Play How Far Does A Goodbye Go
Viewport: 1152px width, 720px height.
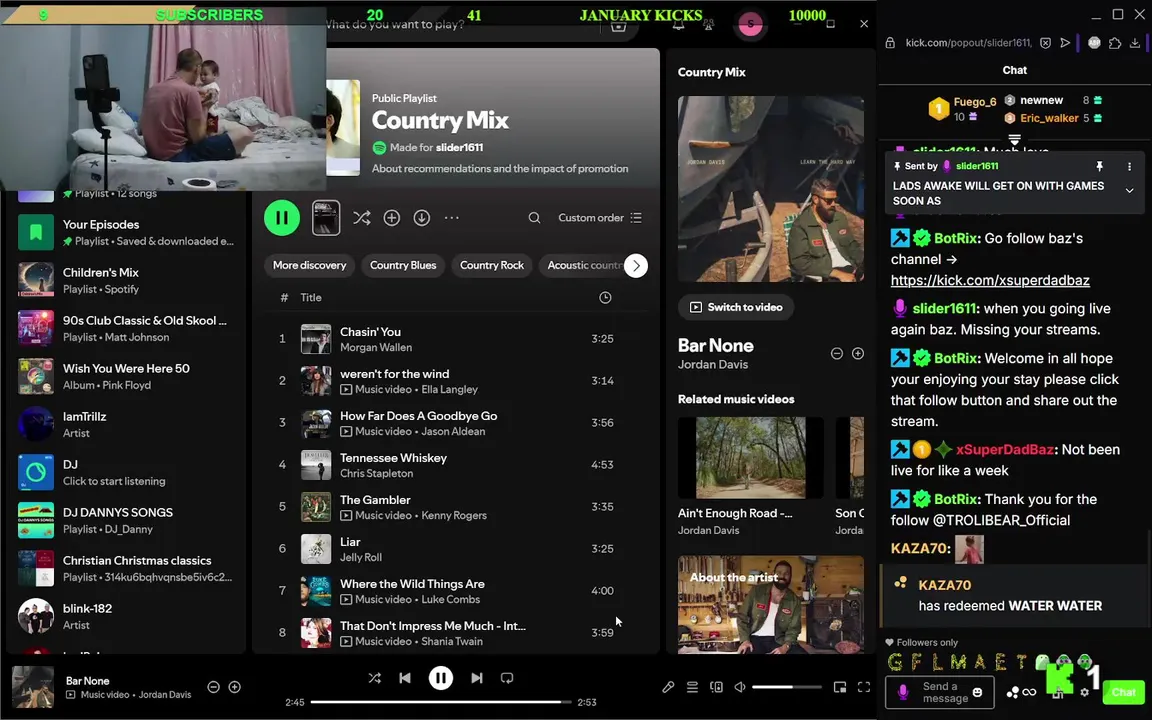(x=457, y=422)
